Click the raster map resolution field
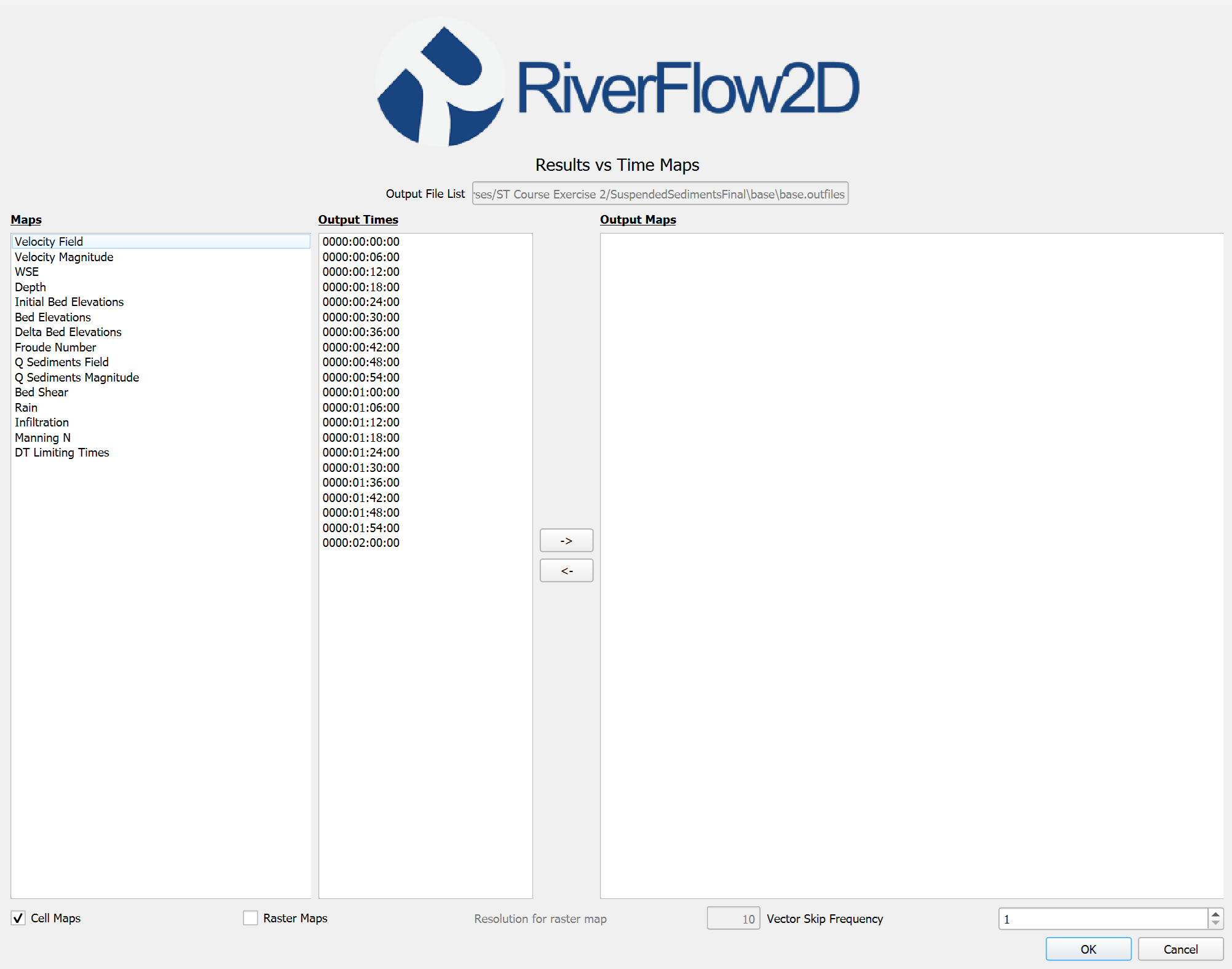Image resolution: width=1232 pixels, height=969 pixels. pos(733,919)
